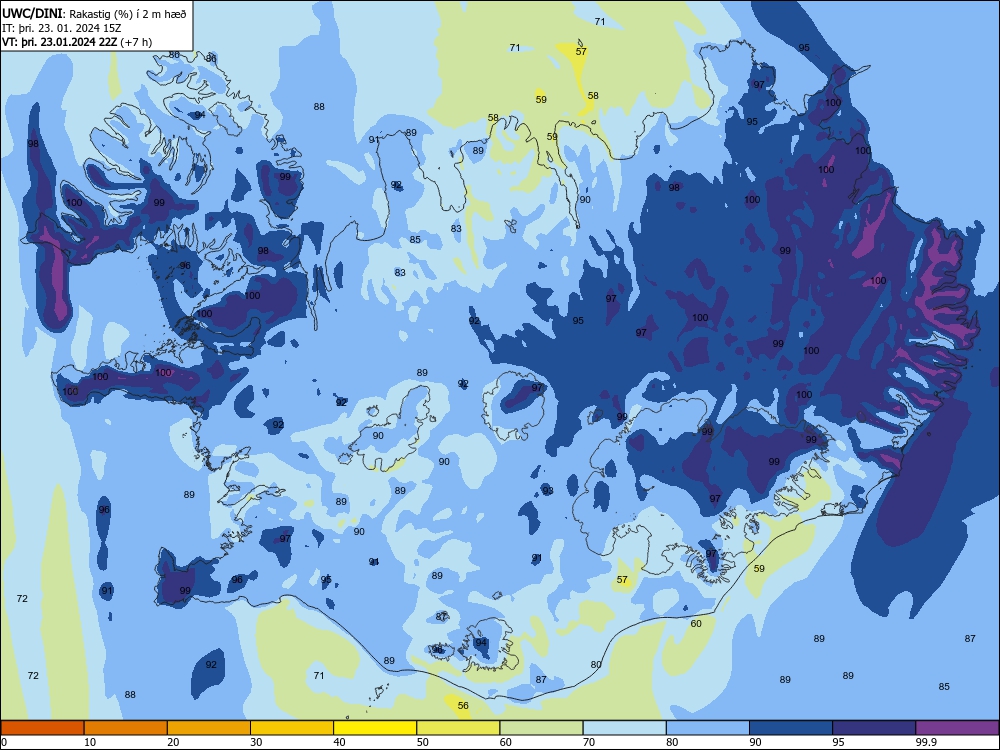Click the 60 value on the map's southeast coast
This screenshot has width=1000, height=750.
tap(696, 623)
